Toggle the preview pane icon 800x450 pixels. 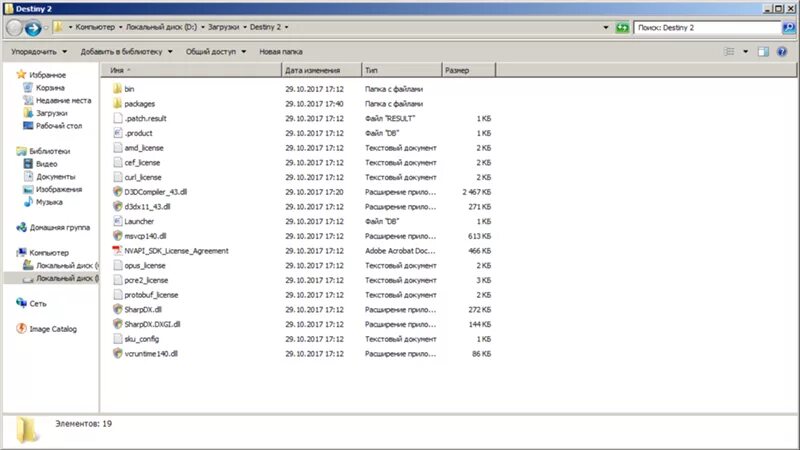(763, 52)
